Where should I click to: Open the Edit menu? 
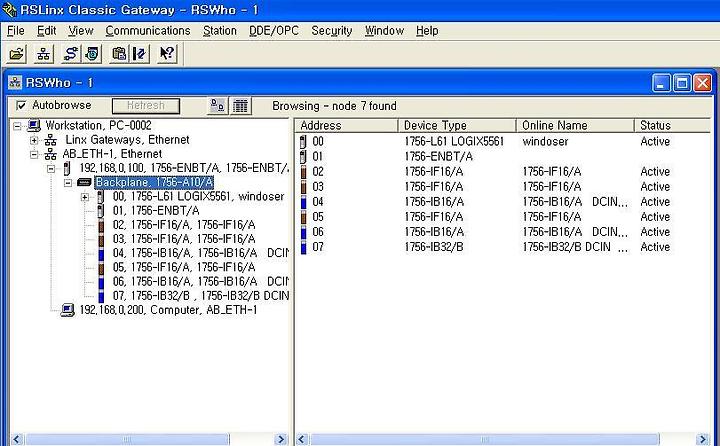(x=46, y=31)
